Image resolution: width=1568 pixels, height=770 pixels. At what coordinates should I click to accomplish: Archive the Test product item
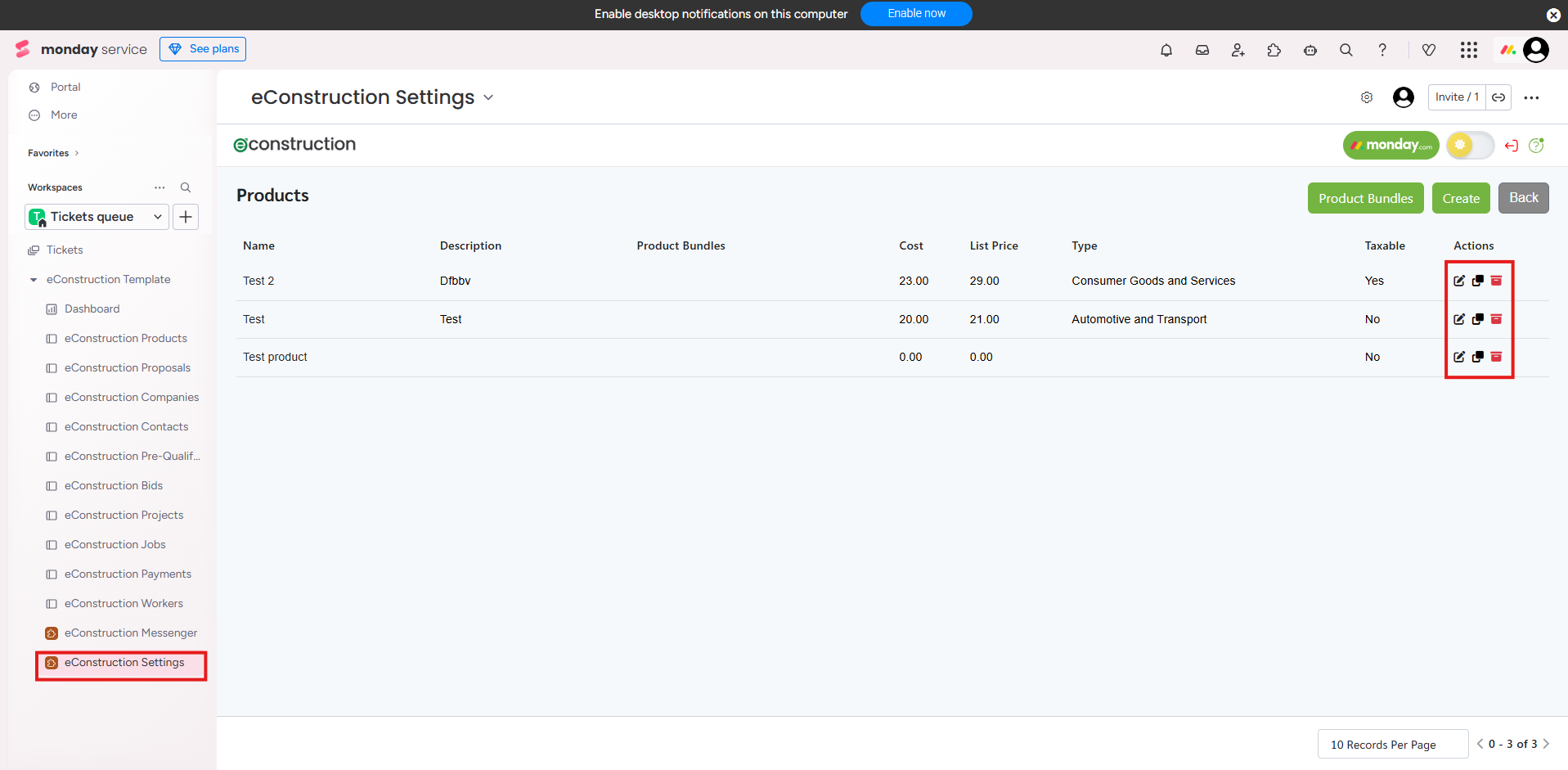point(1496,357)
